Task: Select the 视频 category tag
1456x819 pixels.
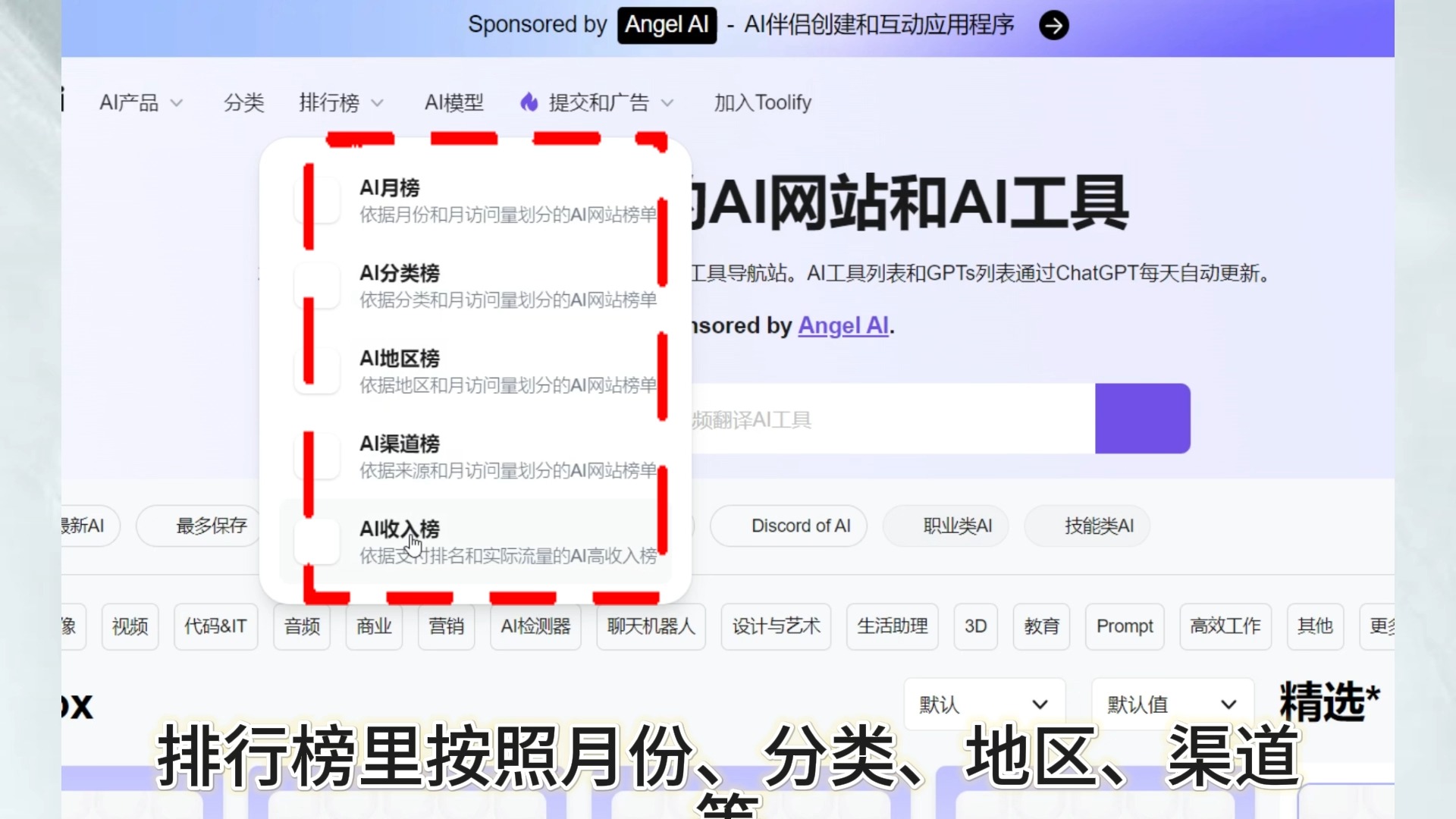Action: [130, 626]
